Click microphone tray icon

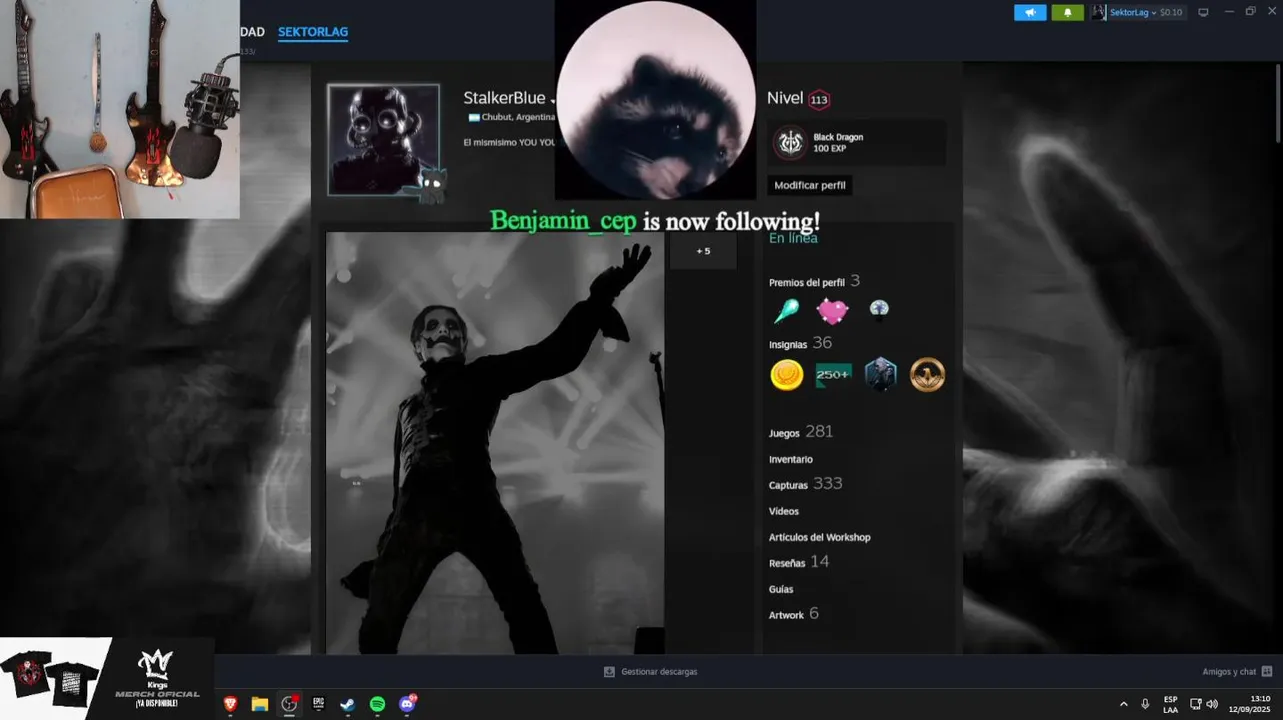1145,704
